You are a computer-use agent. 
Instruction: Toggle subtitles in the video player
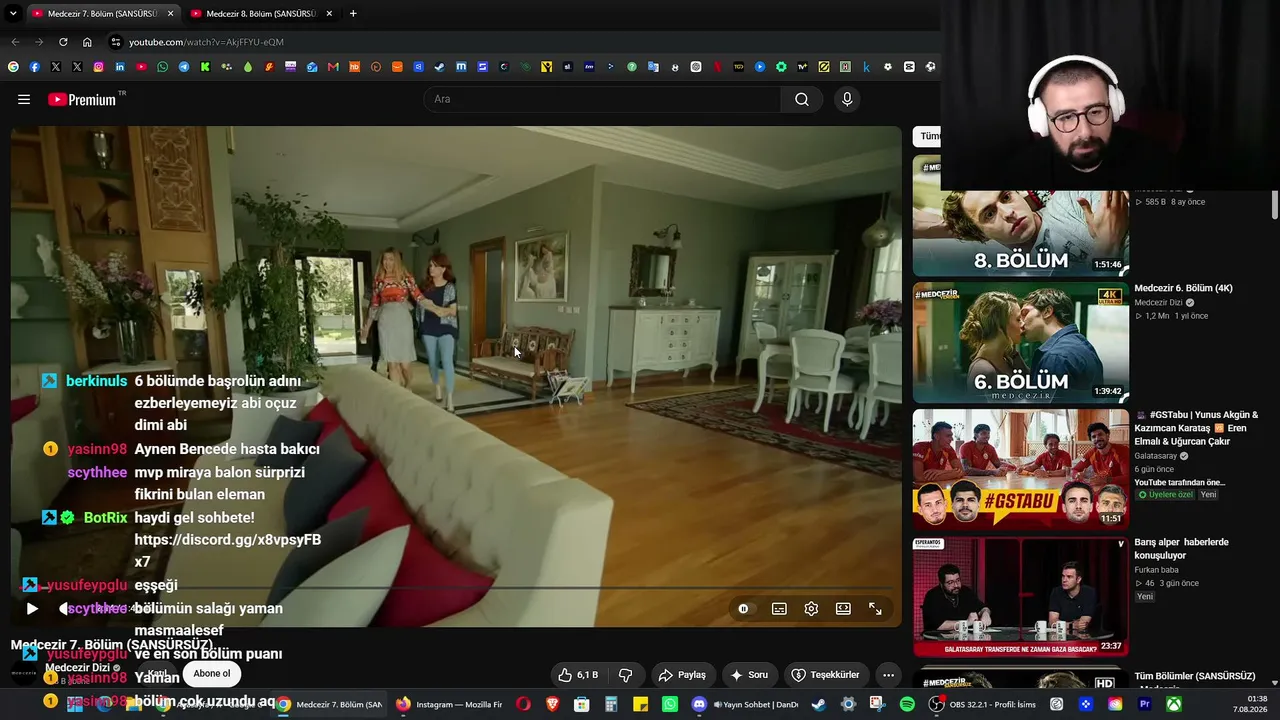pyautogui.click(x=779, y=608)
